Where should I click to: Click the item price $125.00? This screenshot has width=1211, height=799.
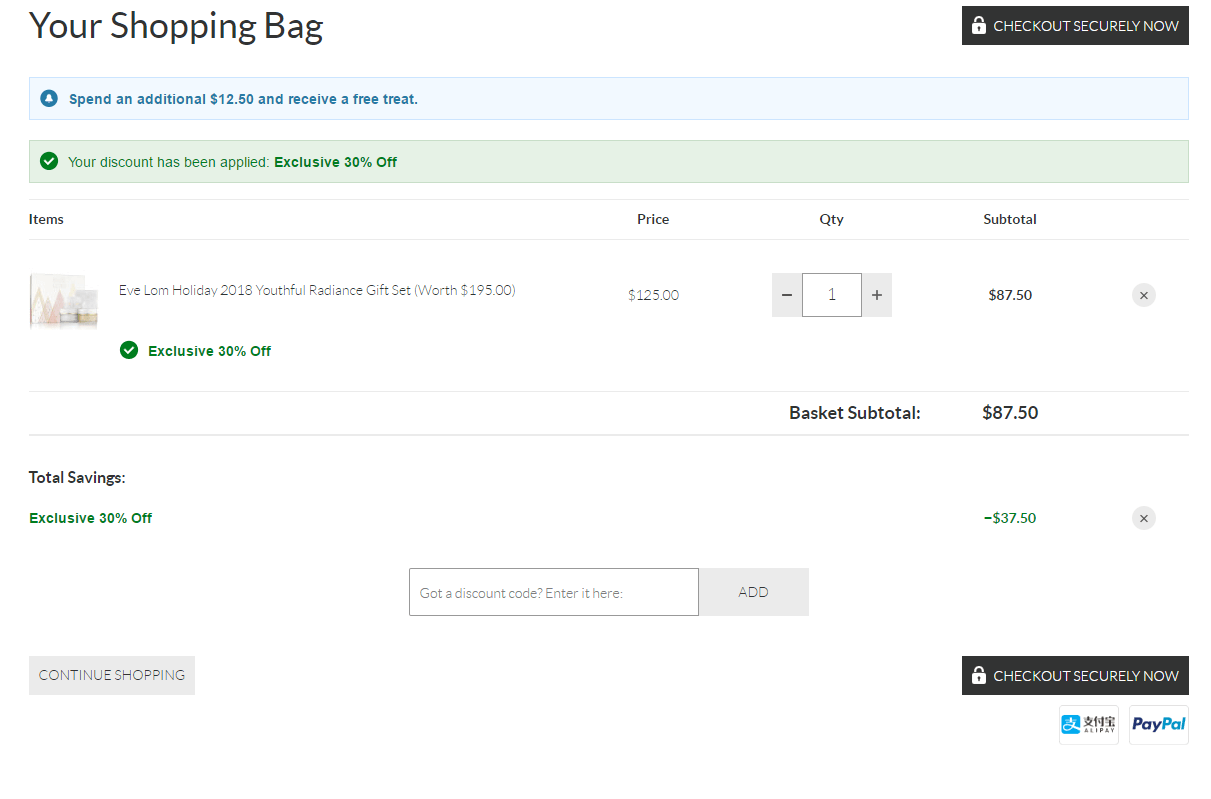coord(654,295)
